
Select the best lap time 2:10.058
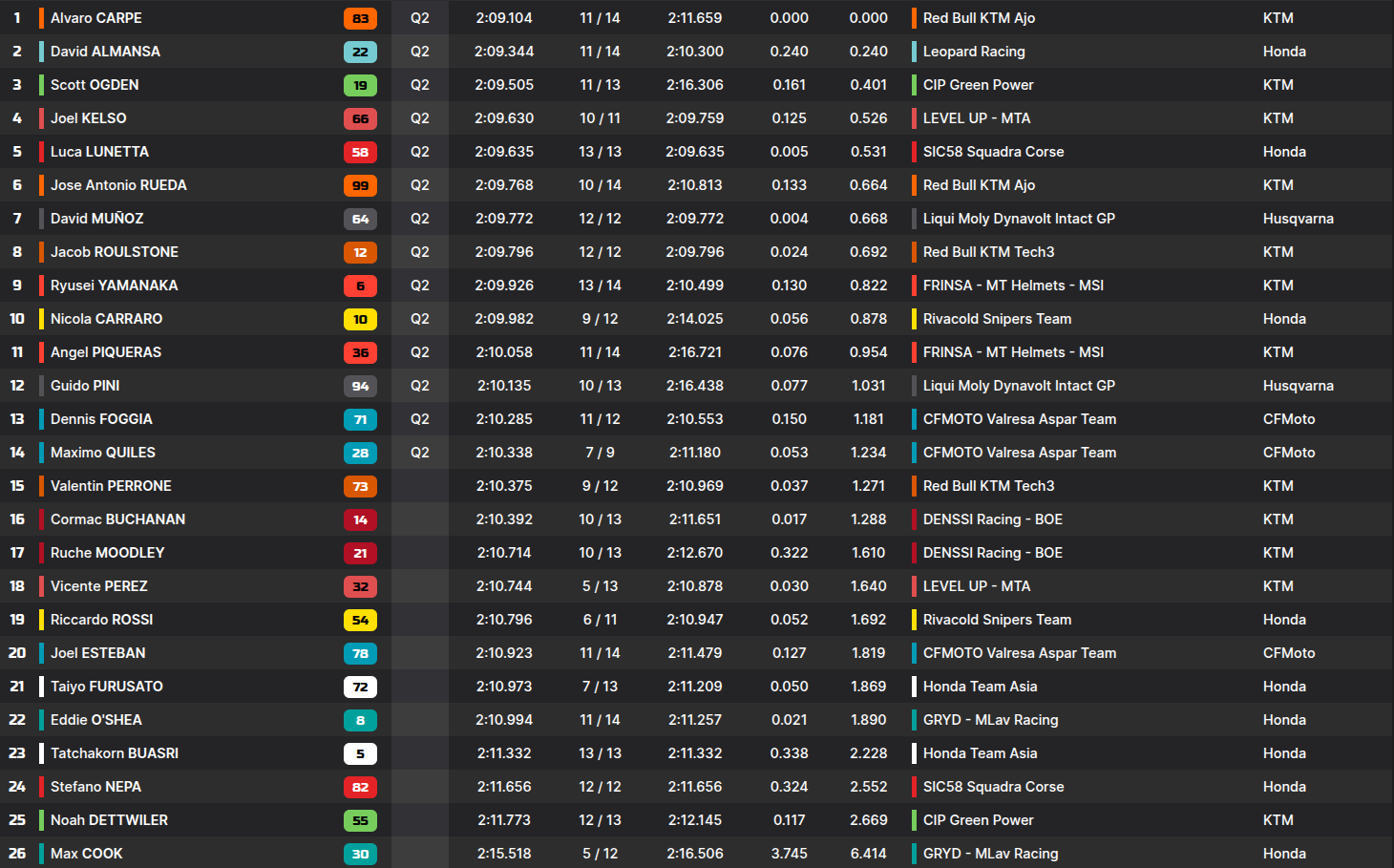coord(504,352)
